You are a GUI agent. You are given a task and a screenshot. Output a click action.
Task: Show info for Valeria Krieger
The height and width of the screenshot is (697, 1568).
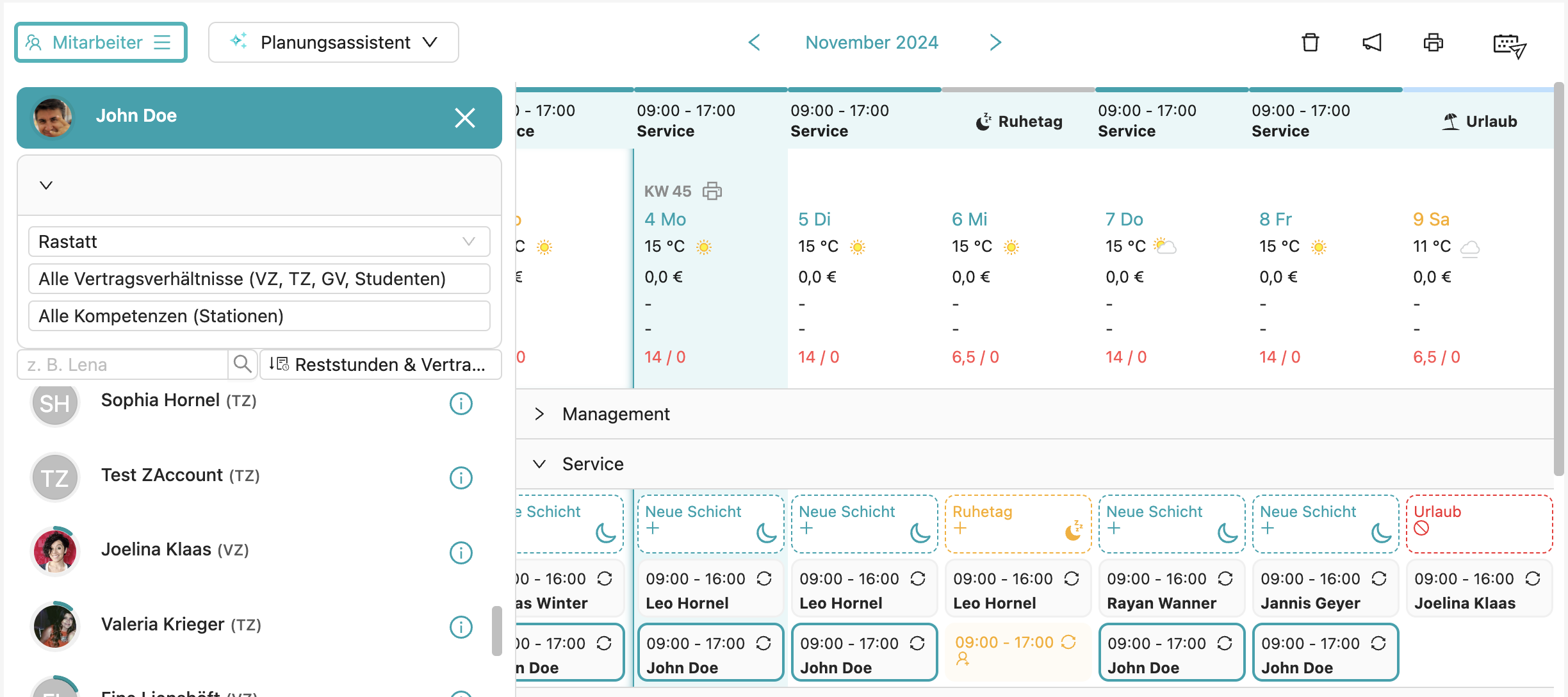point(461,627)
